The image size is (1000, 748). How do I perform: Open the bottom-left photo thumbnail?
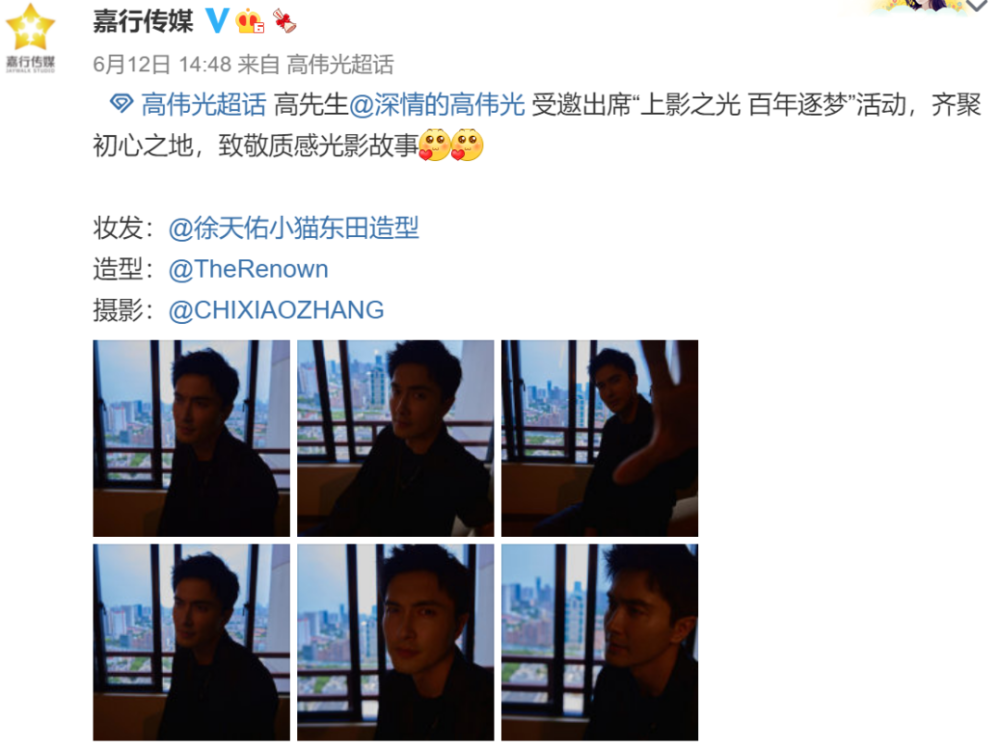tap(191, 642)
